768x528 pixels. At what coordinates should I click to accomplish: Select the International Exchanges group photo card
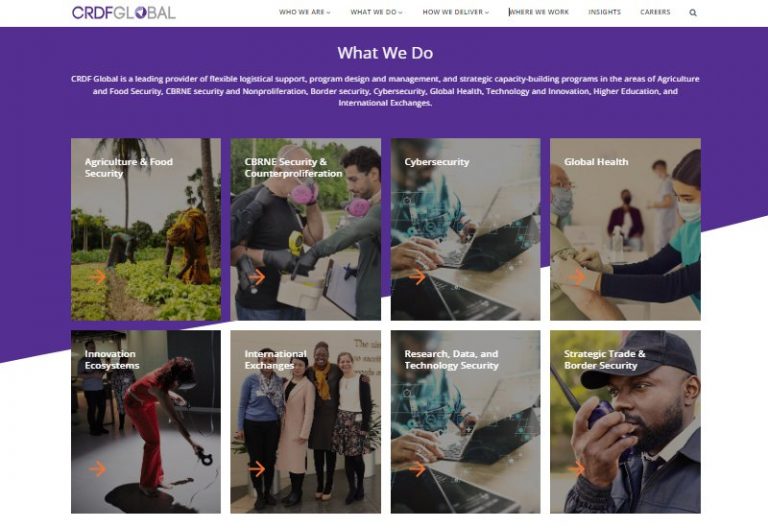pos(306,422)
